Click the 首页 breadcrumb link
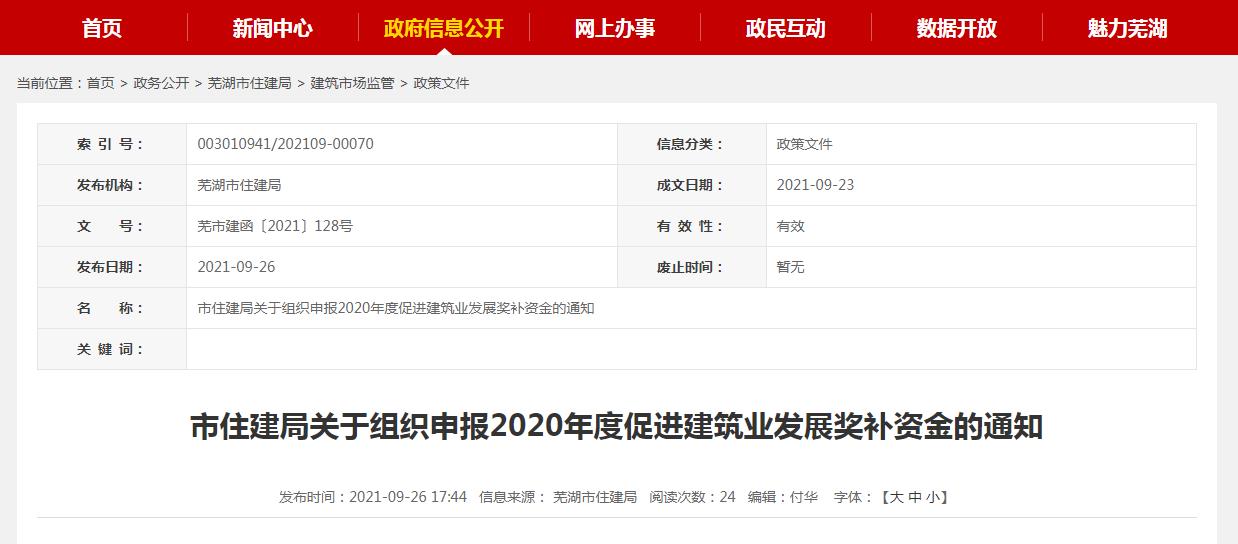This screenshot has width=1238, height=544. [100, 83]
